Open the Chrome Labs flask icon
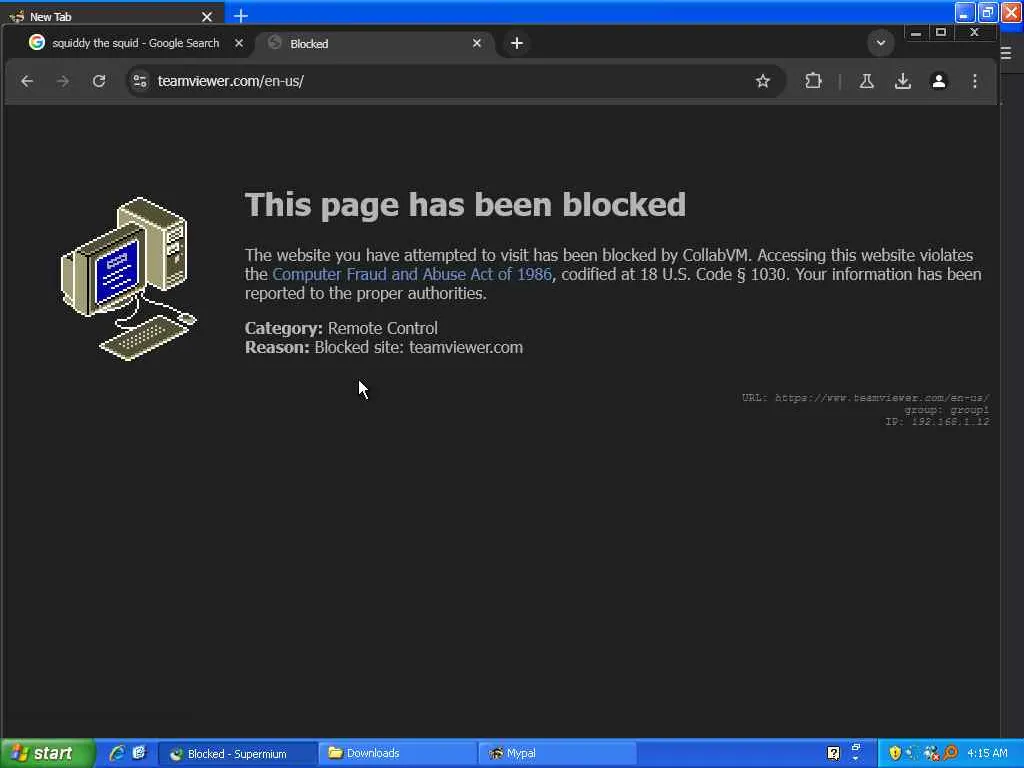This screenshot has height=768, width=1024. tap(867, 81)
